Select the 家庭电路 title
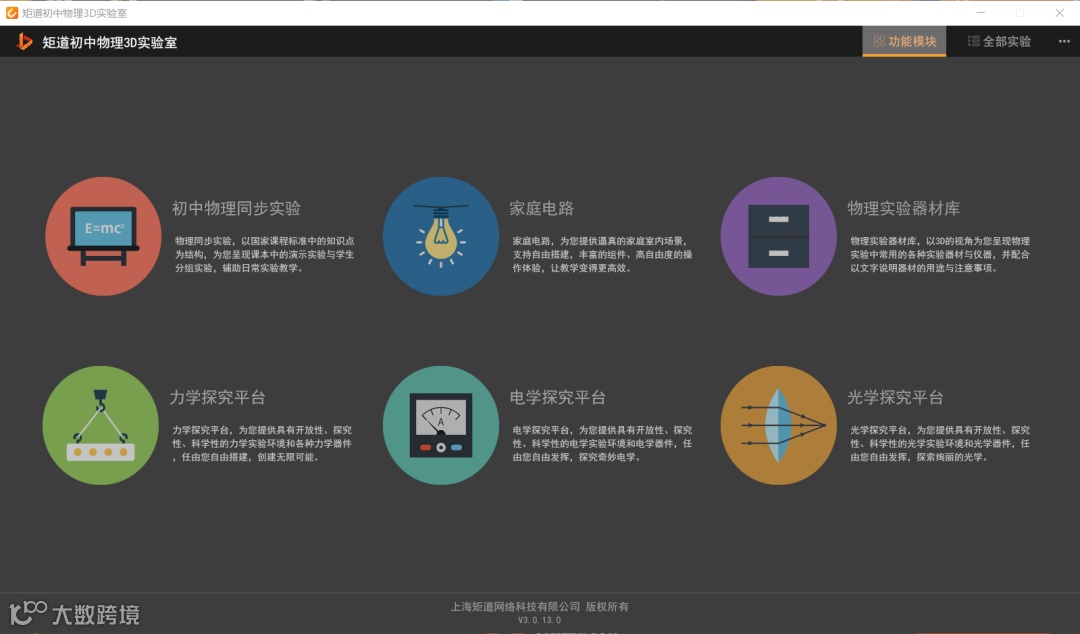The height and width of the screenshot is (634, 1080). tap(541, 208)
